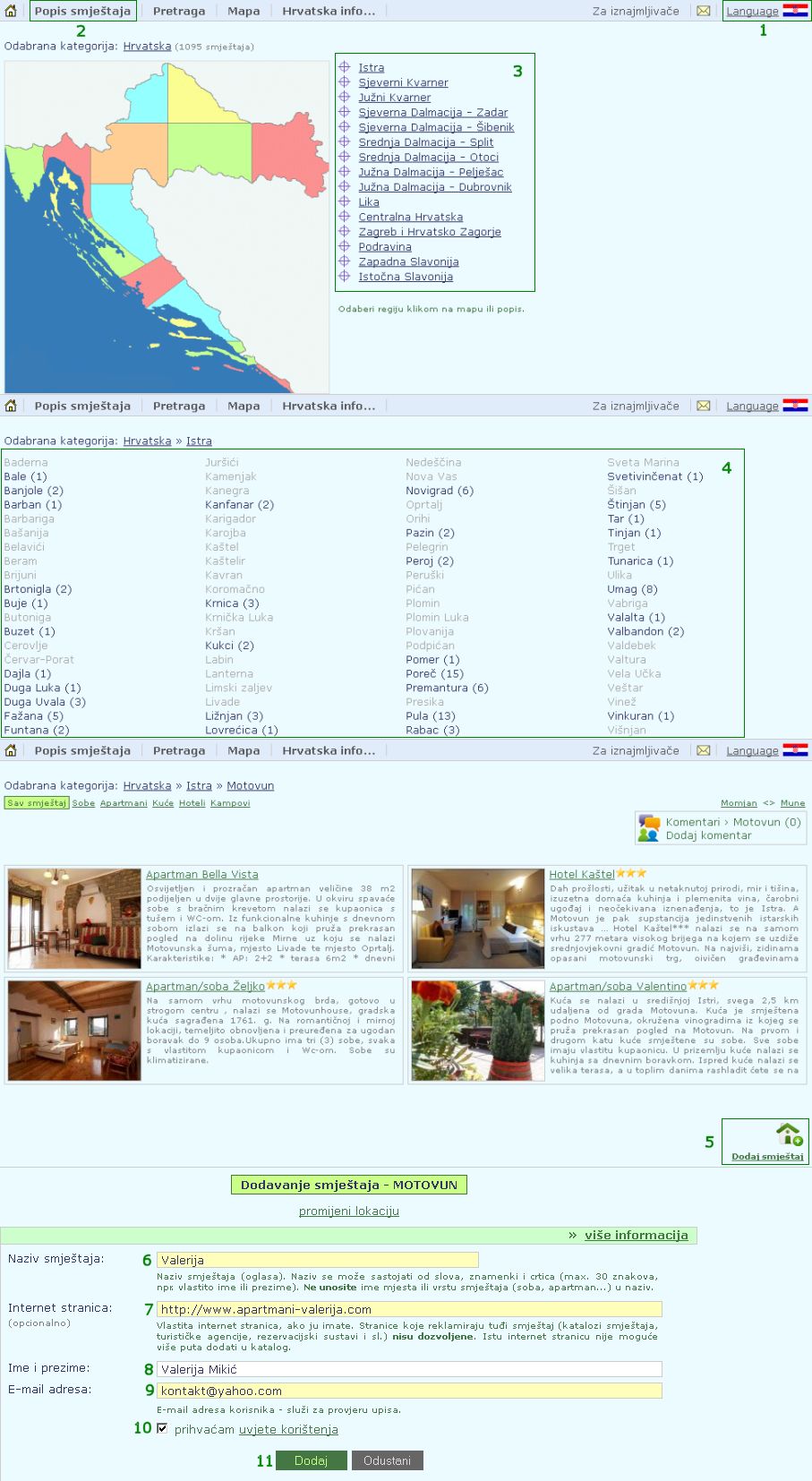Click the crosshair icon beside Istra
Viewport: 812px width, 1481px height.
tap(344, 67)
